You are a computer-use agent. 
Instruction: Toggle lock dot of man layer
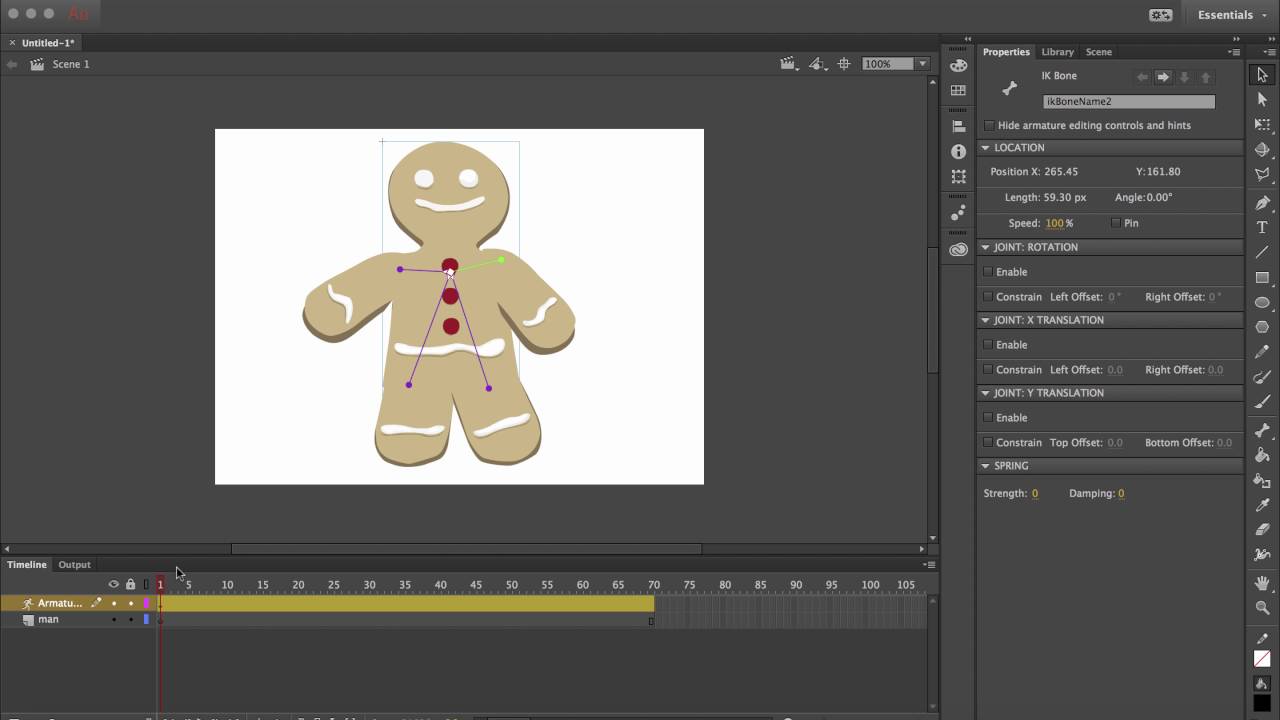point(130,620)
